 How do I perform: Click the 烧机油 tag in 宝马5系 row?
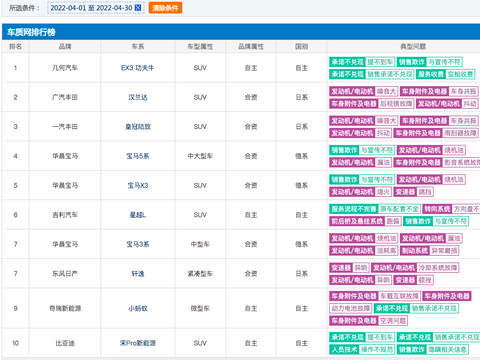tap(453, 150)
